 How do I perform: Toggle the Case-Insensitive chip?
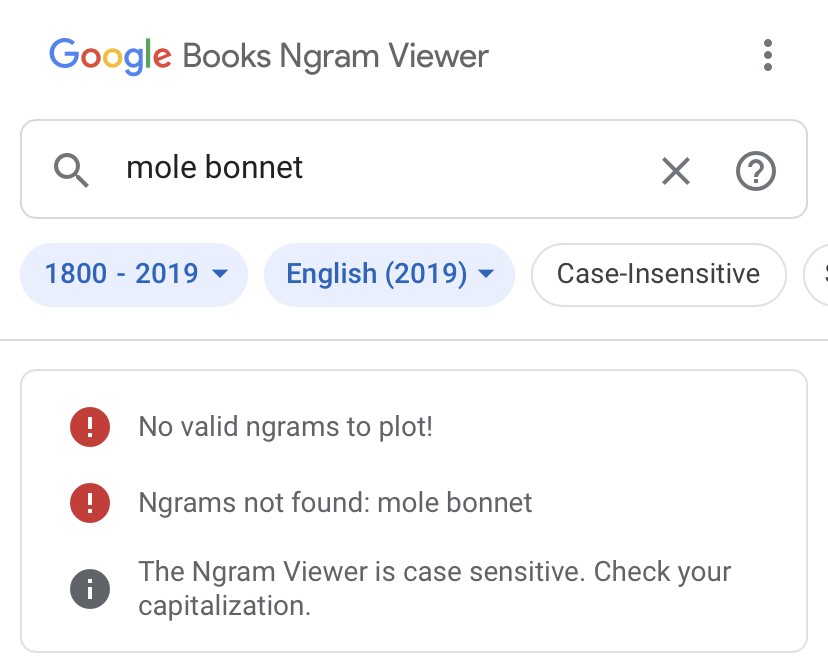coord(658,274)
